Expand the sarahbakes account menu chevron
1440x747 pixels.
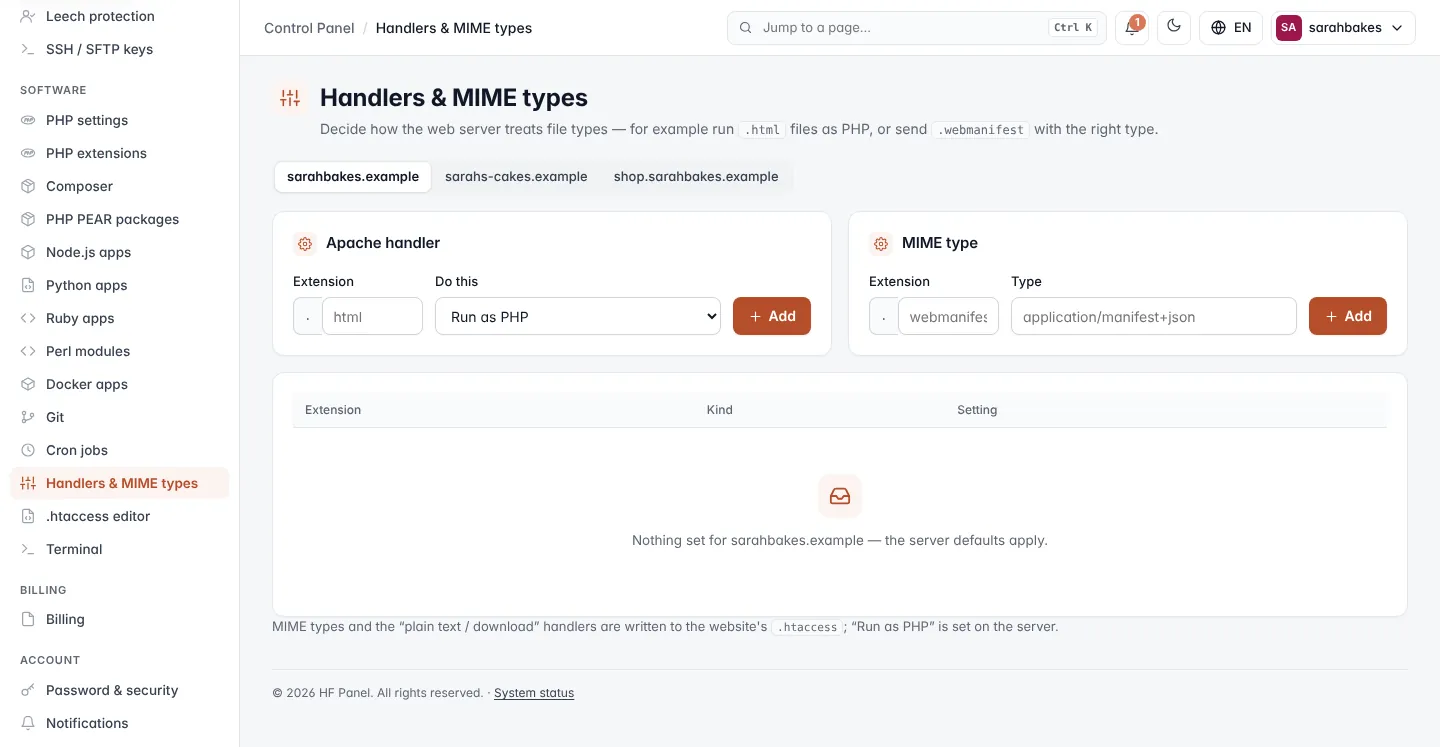point(1398,28)
